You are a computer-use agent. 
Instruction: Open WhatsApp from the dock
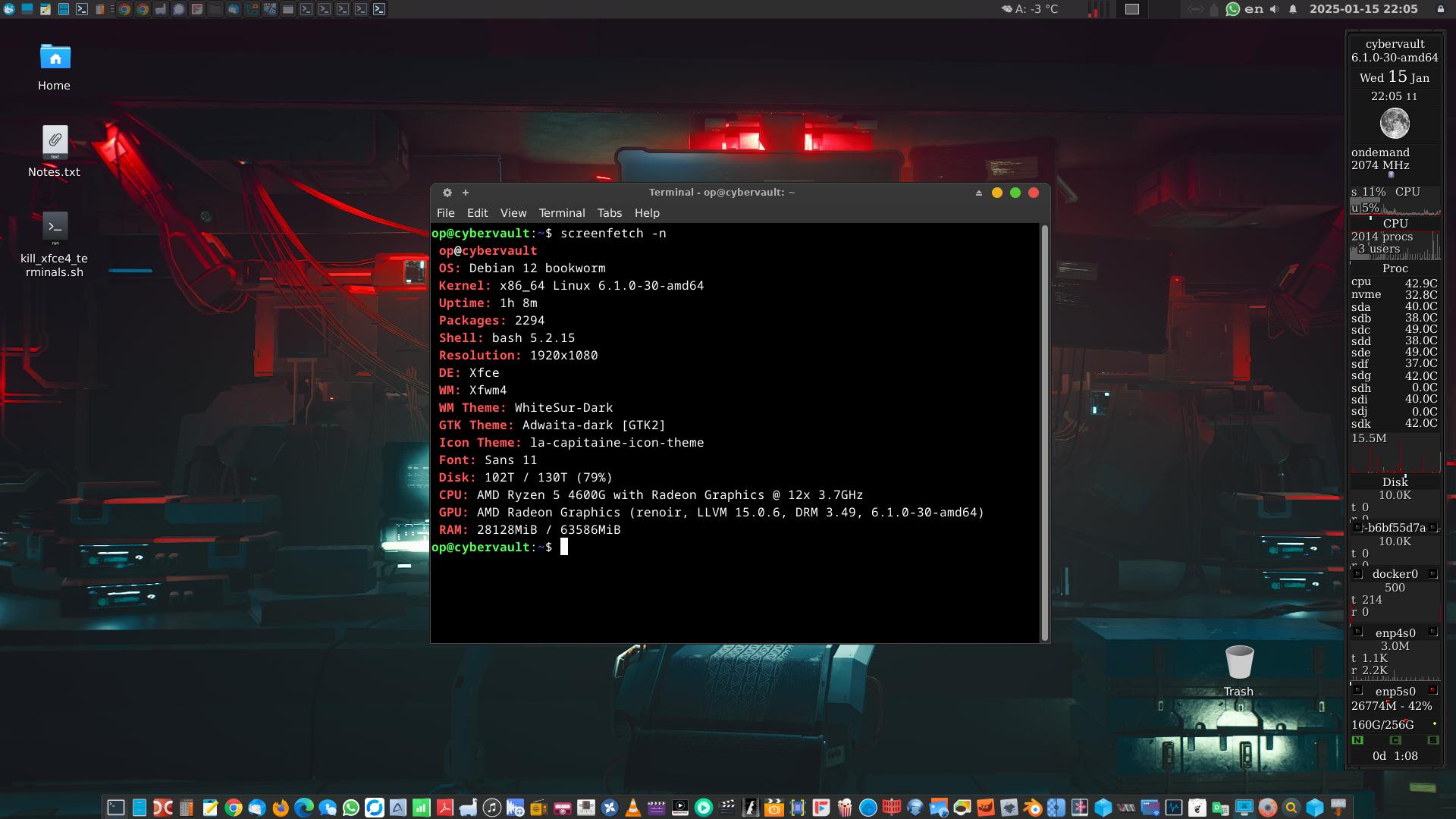point(350,808)
